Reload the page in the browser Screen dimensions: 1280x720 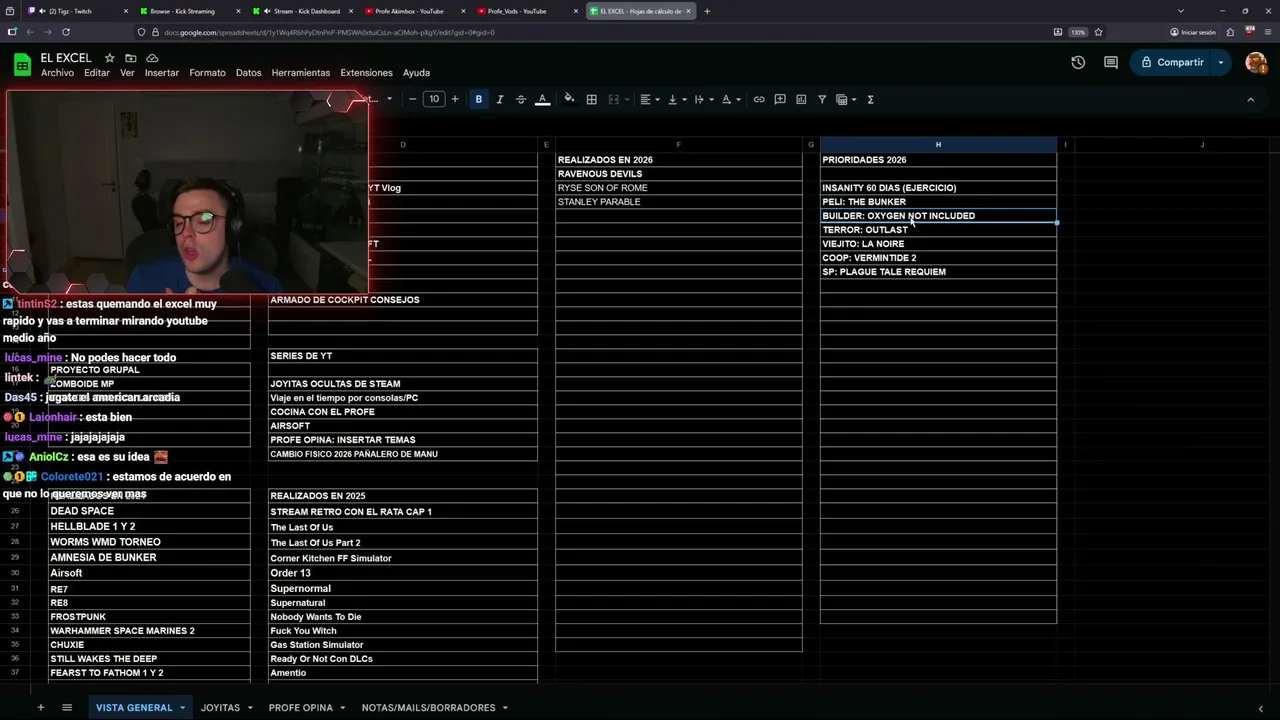coord(66,32)
